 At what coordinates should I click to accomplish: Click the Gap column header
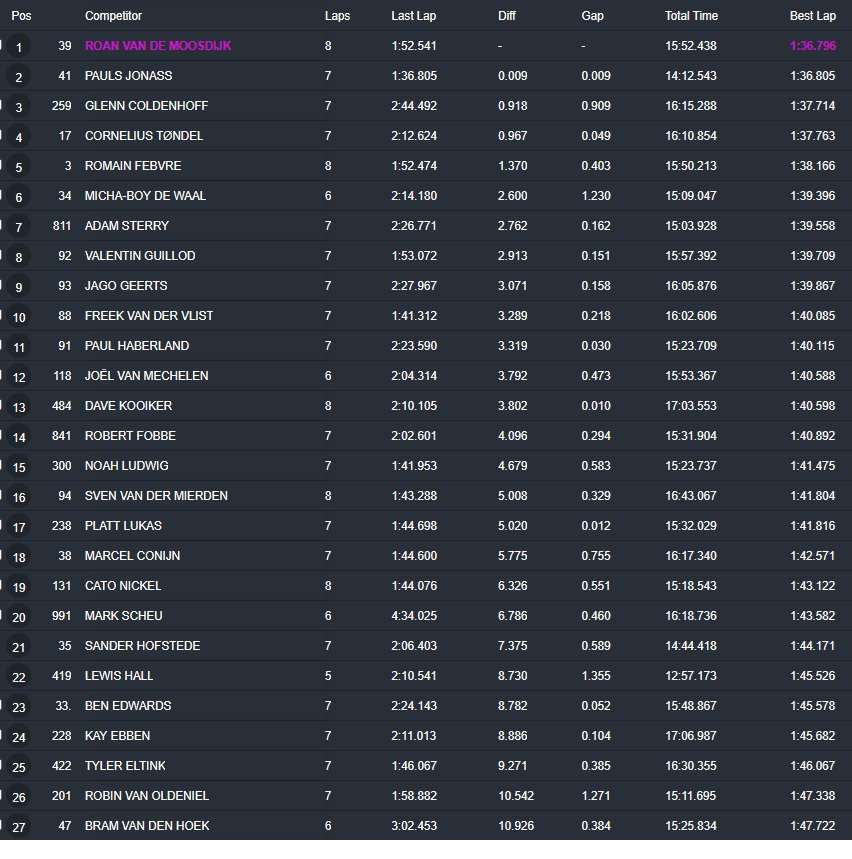(x=592, y=16)
